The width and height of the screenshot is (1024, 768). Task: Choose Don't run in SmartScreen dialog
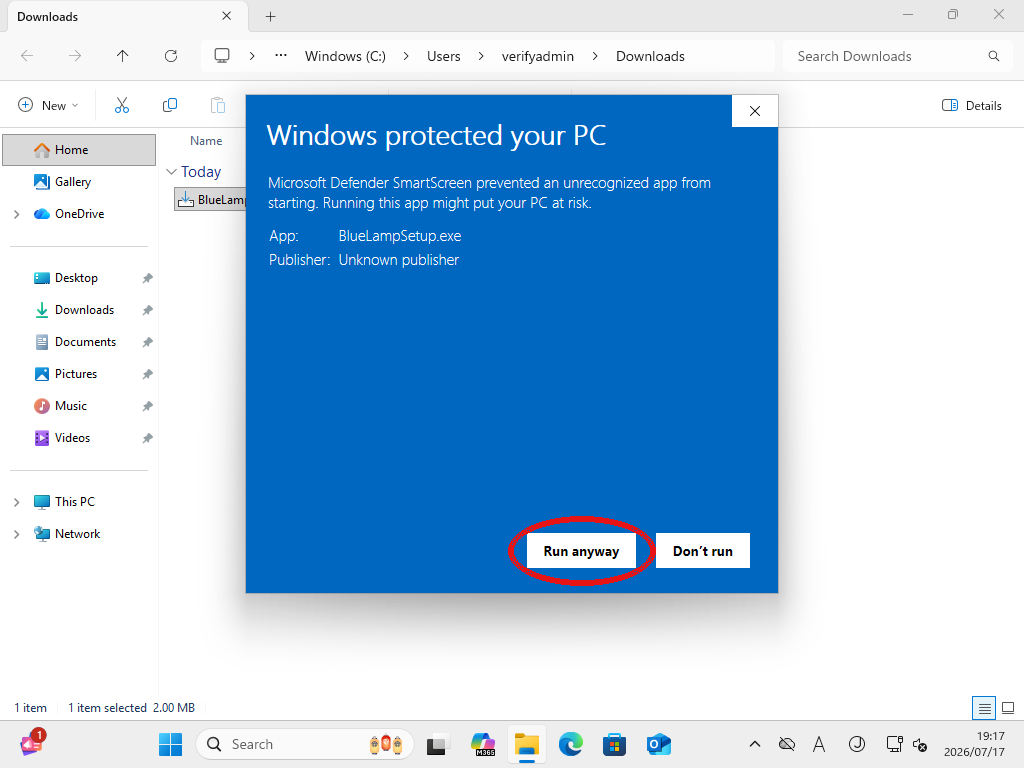703,551
